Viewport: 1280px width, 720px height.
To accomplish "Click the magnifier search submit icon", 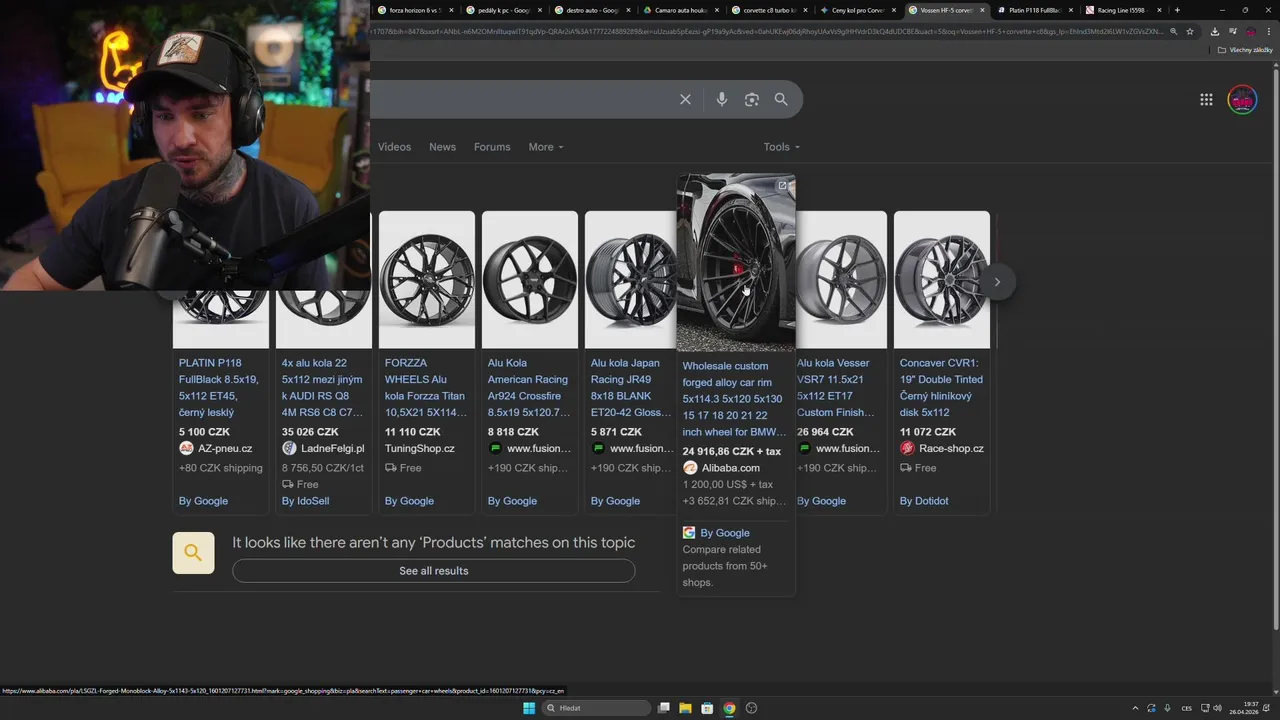I will pos(781,100).
